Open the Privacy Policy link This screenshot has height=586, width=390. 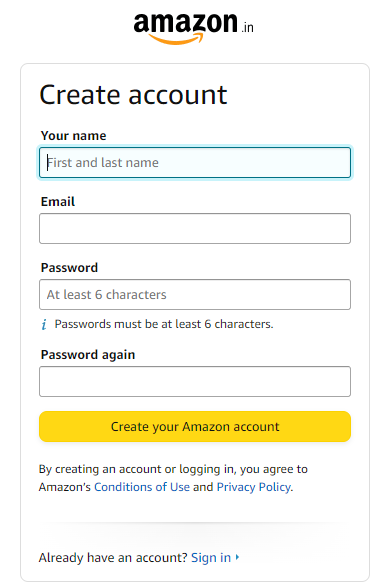click(254, 487)
